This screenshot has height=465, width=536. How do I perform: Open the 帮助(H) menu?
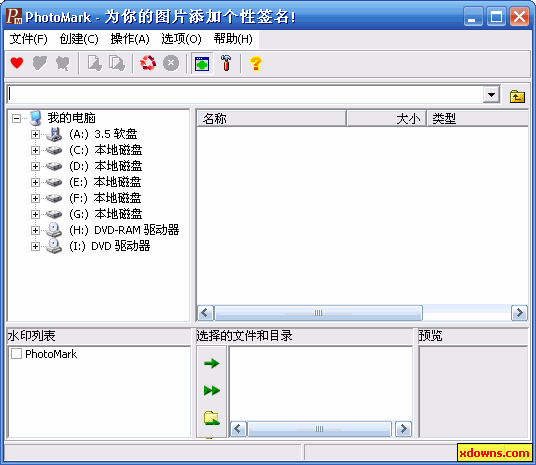click(233, 39)
